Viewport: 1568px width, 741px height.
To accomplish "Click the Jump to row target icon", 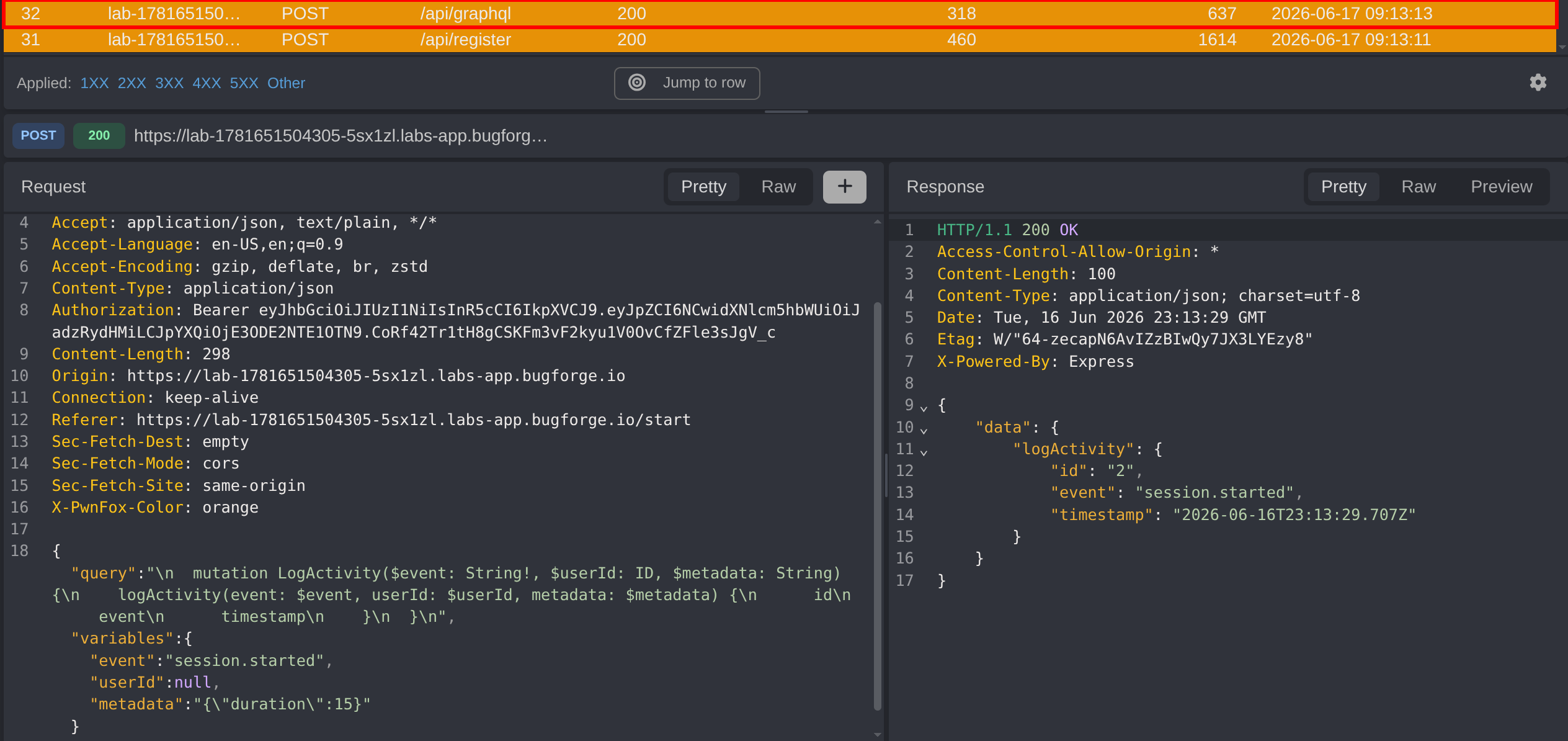I will tap(637, 83).
